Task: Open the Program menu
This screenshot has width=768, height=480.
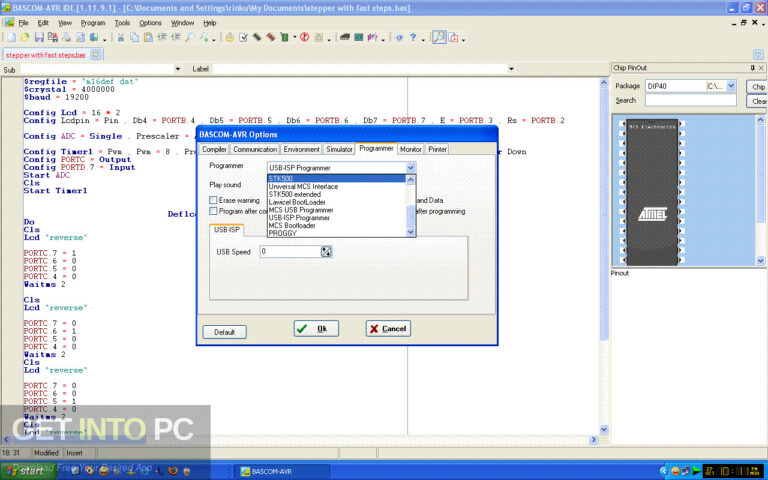Action: click(x=93, y=23)
